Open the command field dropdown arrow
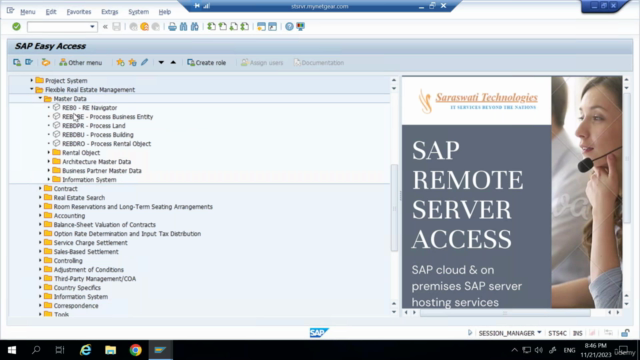640x360 pixels. pyautogui.click(x=92, y=27)
